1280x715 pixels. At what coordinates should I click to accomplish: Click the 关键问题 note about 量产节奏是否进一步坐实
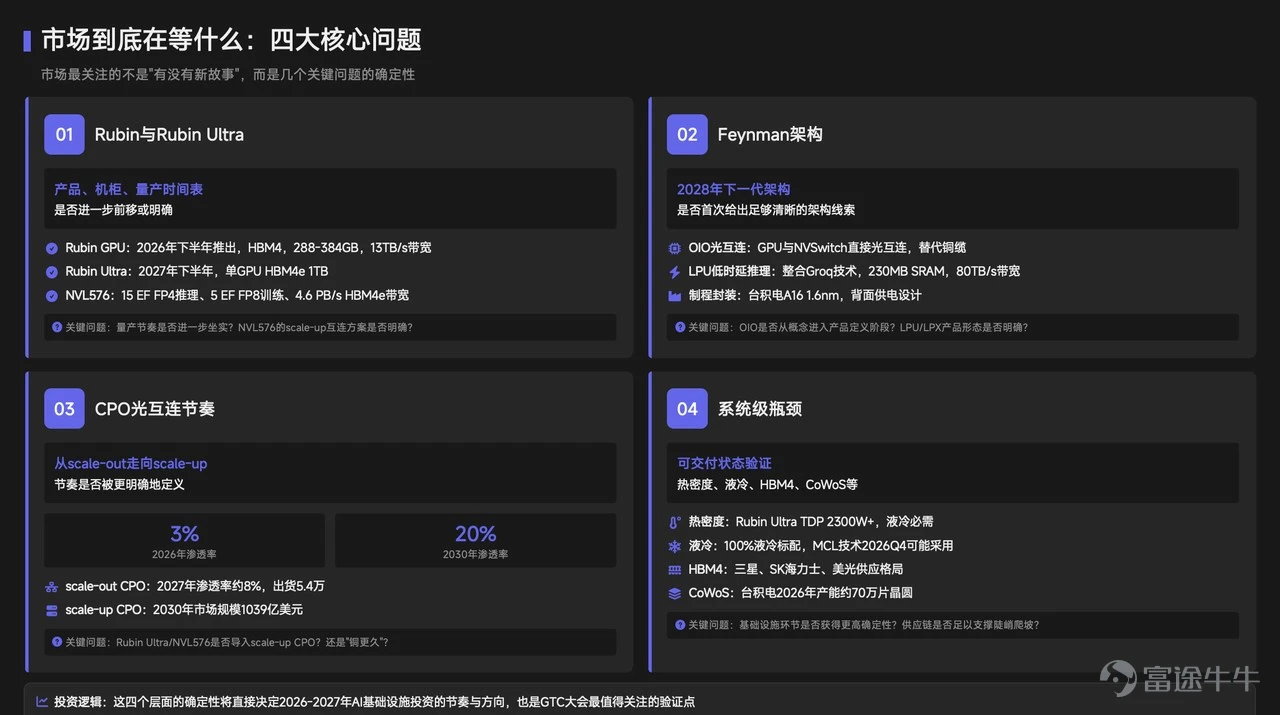[330, 327]
